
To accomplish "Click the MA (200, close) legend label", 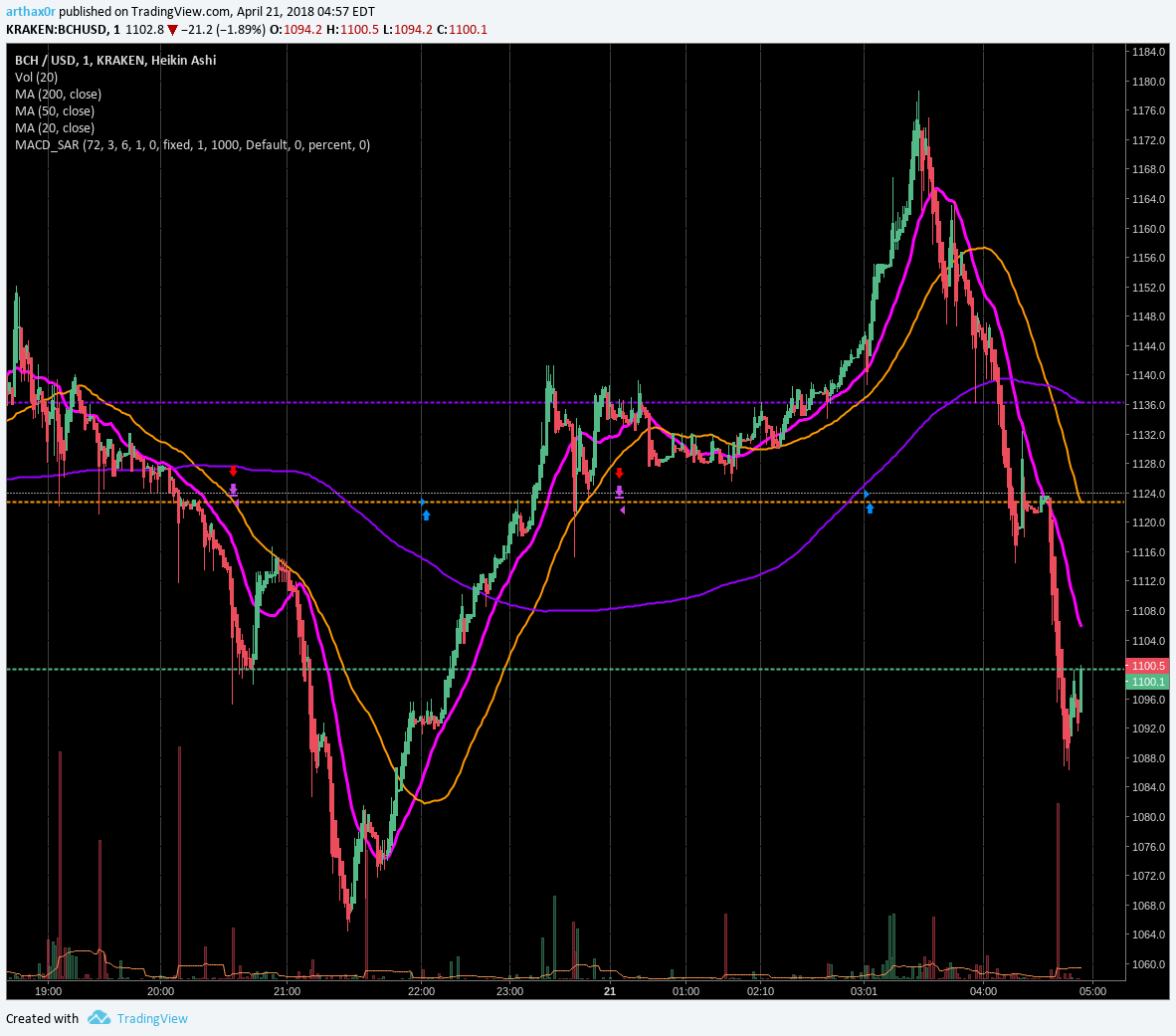I will (58, 95).
